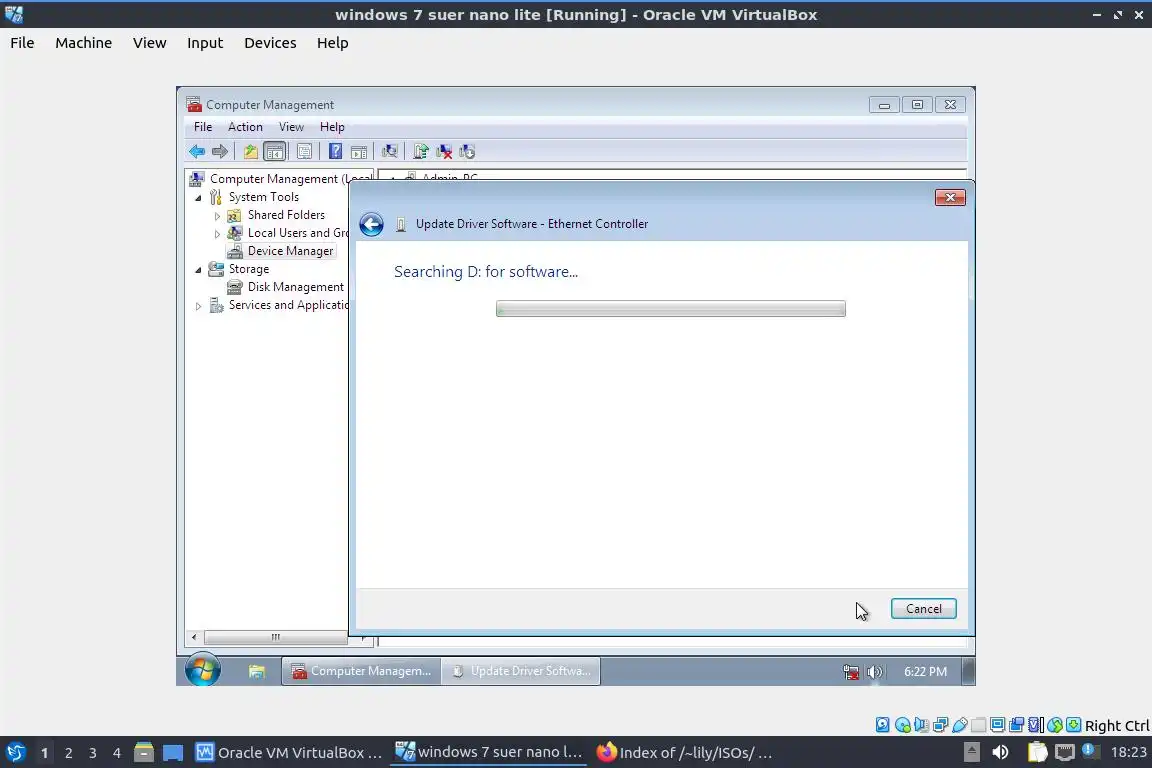Click host volume icon in system tray
The width and height of the screenshot is (1152, 768).
click(1000, 752)
